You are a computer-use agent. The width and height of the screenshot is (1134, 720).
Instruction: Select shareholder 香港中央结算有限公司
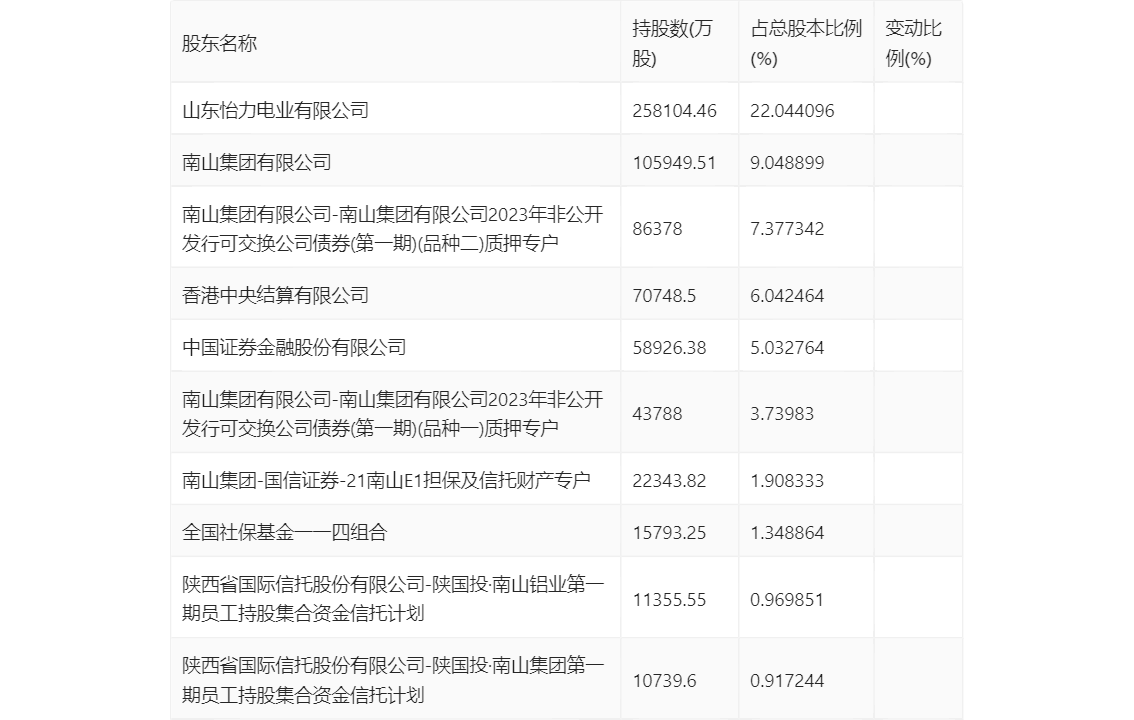pyautogui.click(x=276, y=296)
